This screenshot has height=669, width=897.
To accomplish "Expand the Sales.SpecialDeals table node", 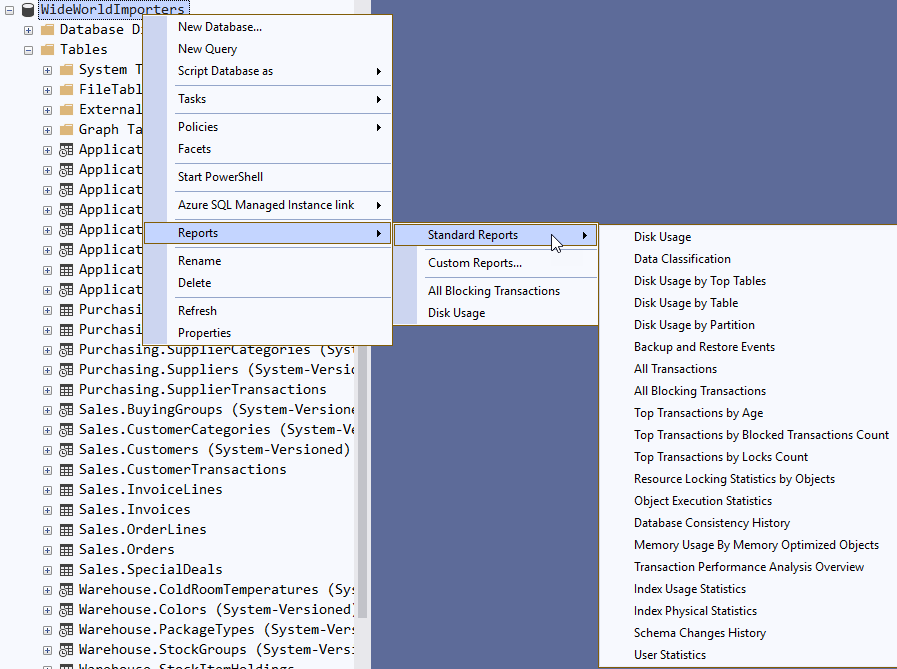I will click(47, 571).
